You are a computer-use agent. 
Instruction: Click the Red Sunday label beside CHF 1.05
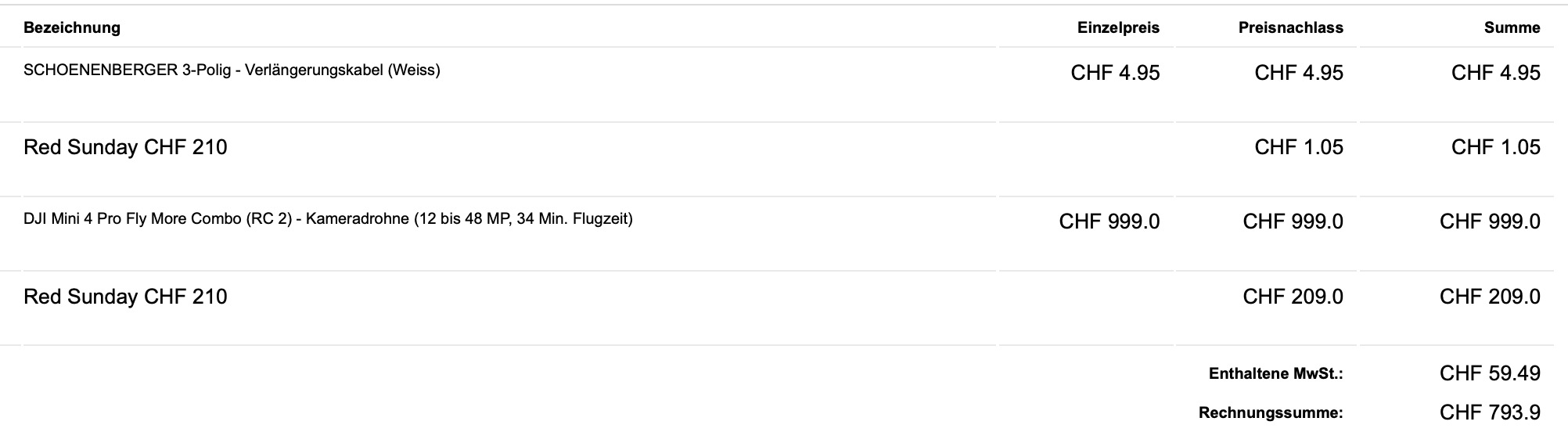click(x=125, y=147)
